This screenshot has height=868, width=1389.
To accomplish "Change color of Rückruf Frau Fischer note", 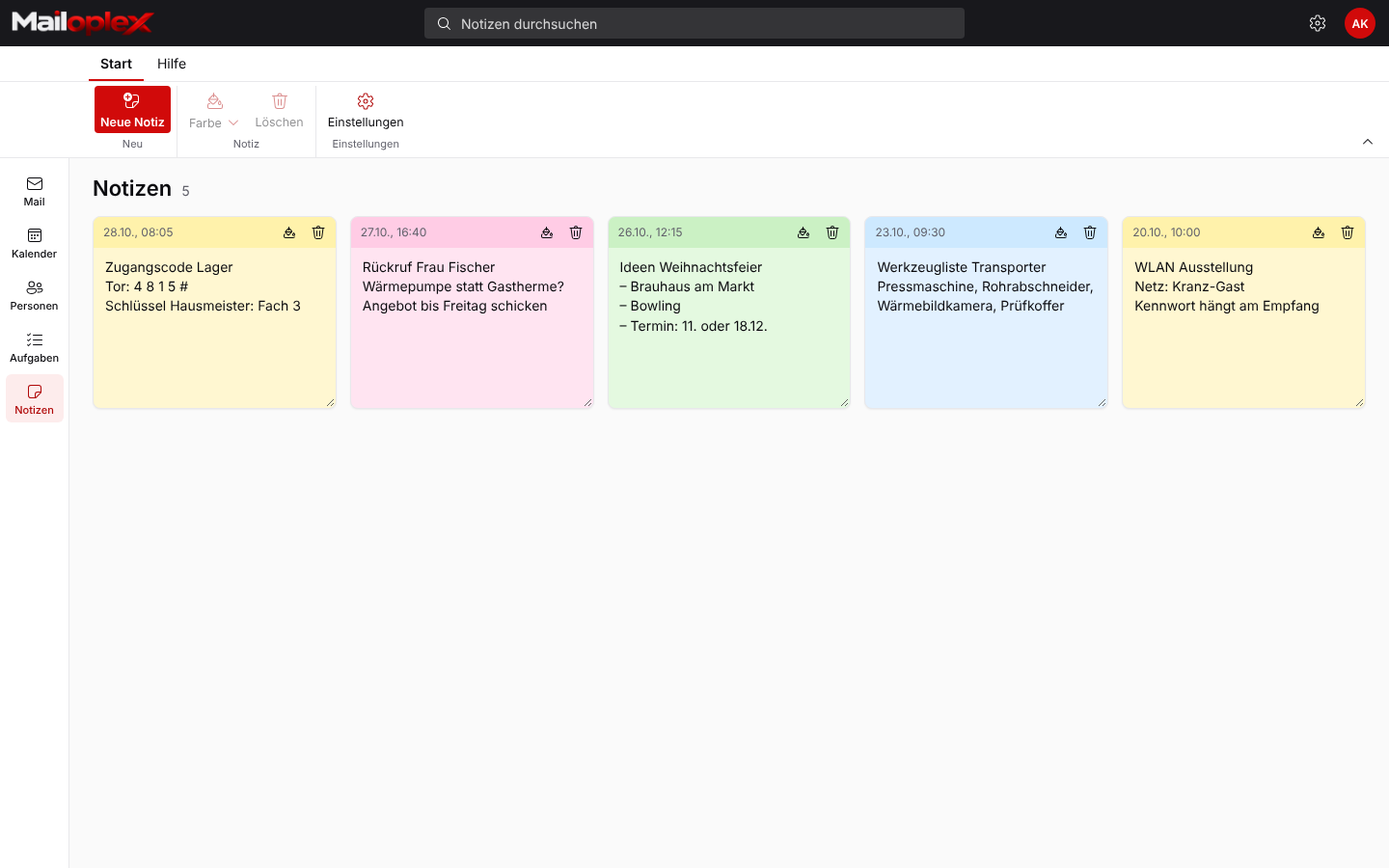I will [x=547, y=232].
